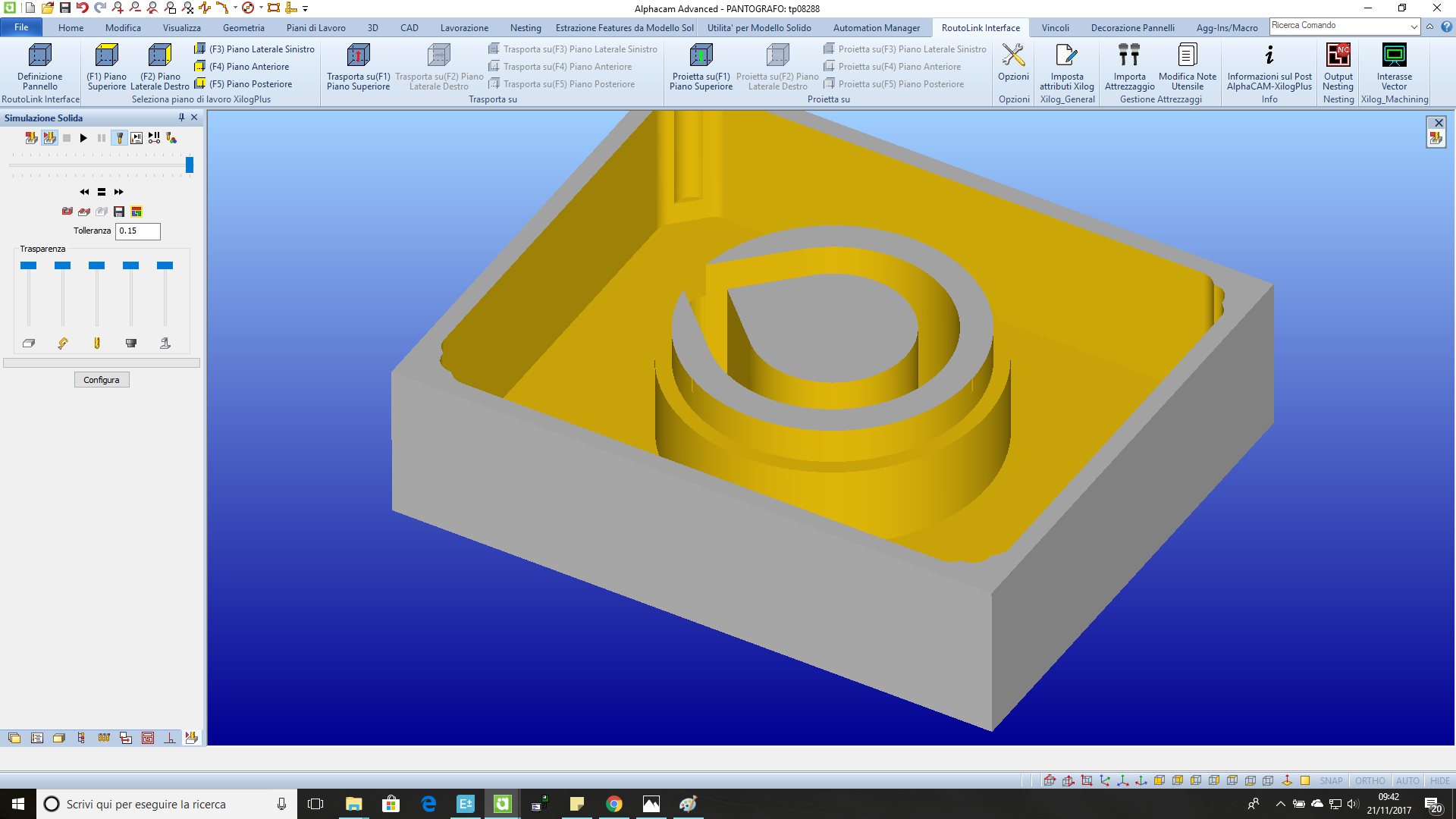Image resolution: width=1456 pixels, height=819 pixels.
Task: Open Interasse Vector settings
Action: coord(1394,68)
